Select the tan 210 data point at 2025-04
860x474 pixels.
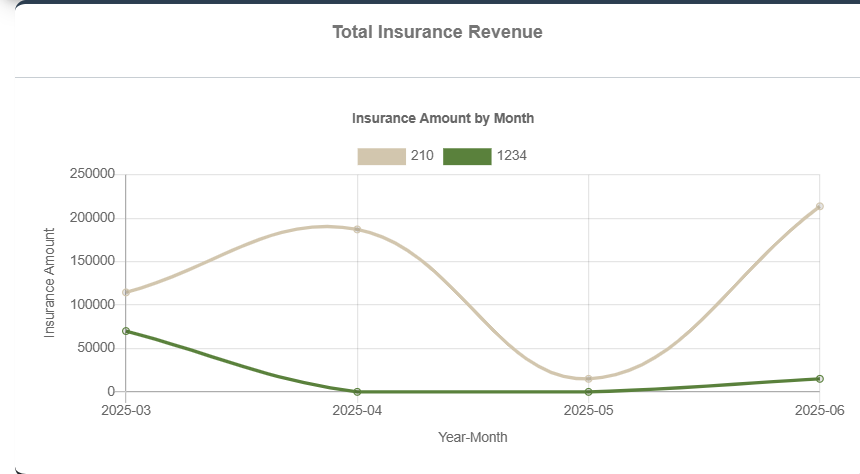coord(357,229)
